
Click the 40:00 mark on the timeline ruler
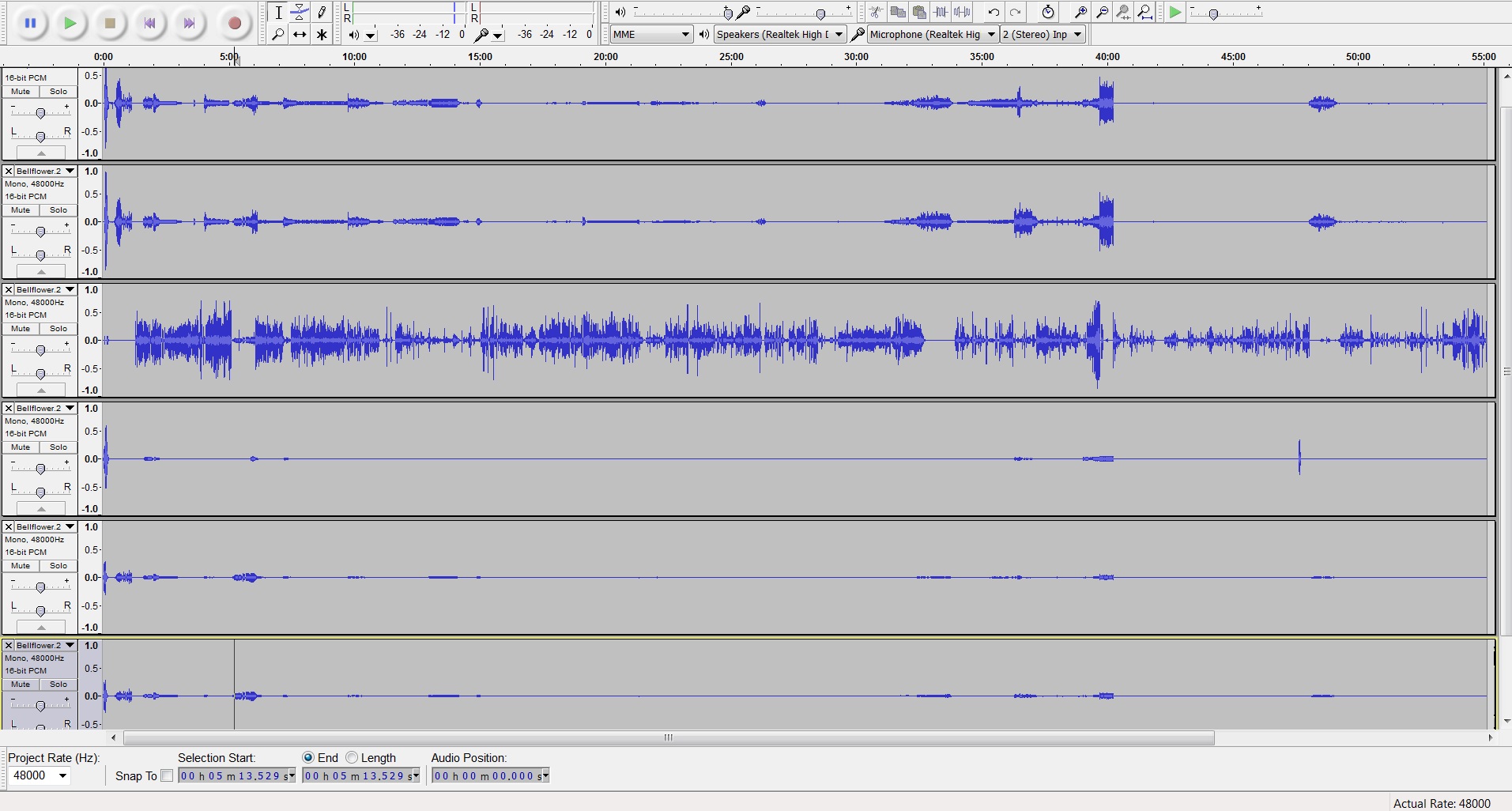pos(1107,57)
